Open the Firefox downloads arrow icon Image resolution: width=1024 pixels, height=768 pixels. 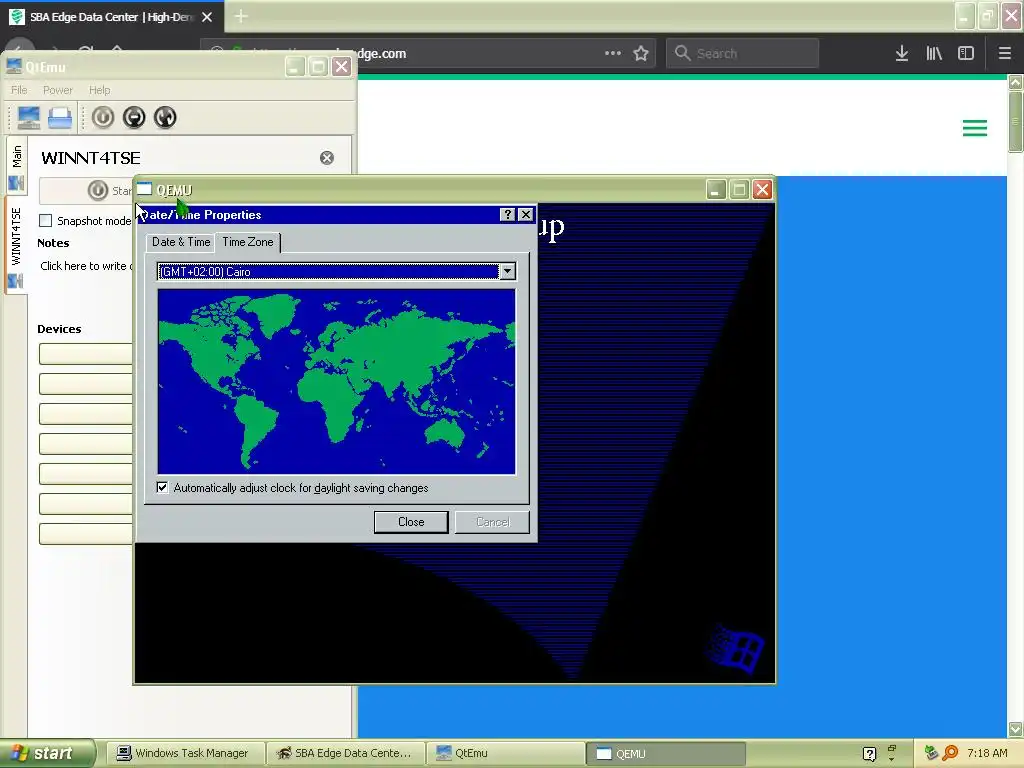click(x=902, y=54)
